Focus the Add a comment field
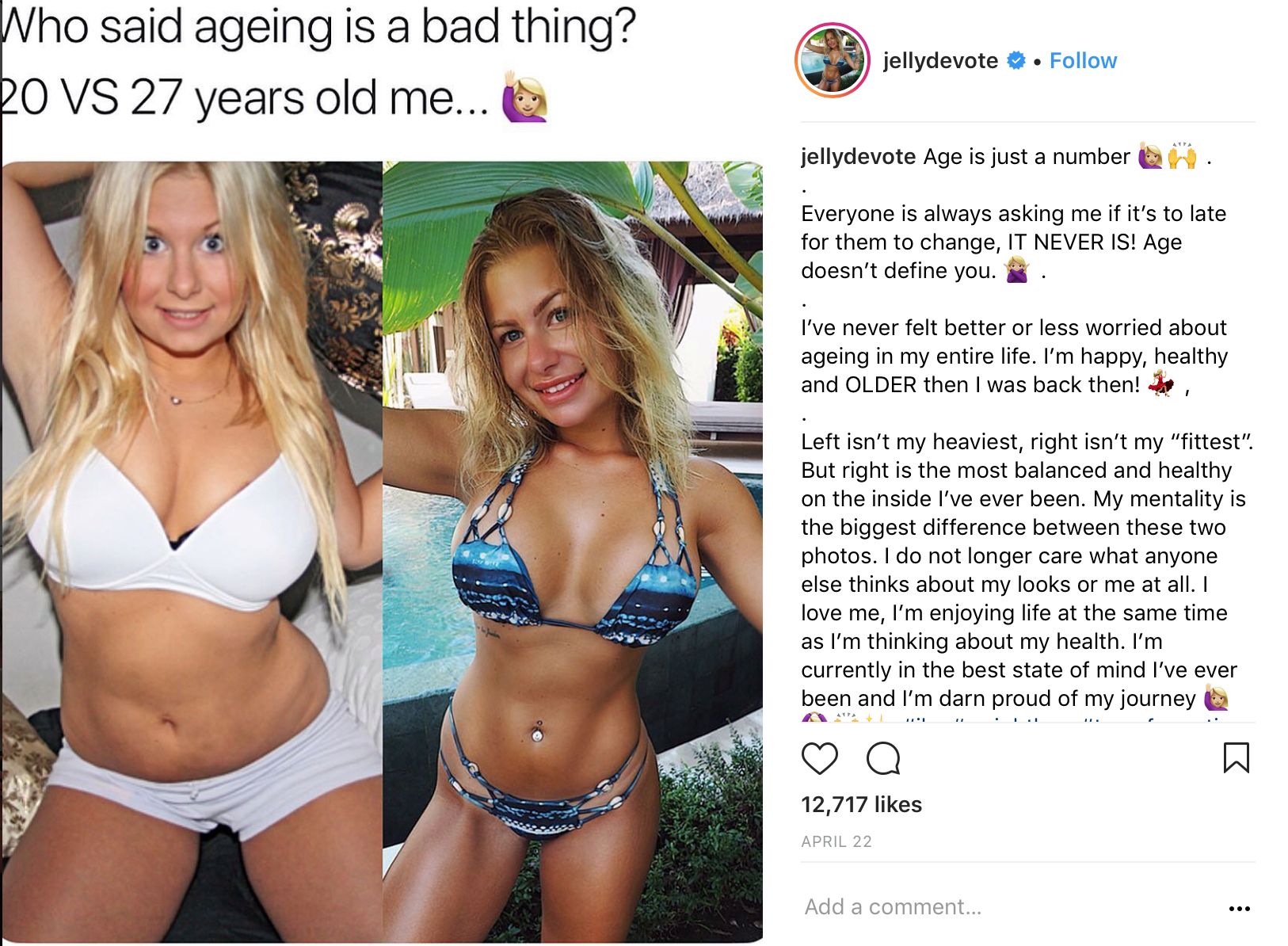This screenshot has width=1288, height=946. [1006, 907]
